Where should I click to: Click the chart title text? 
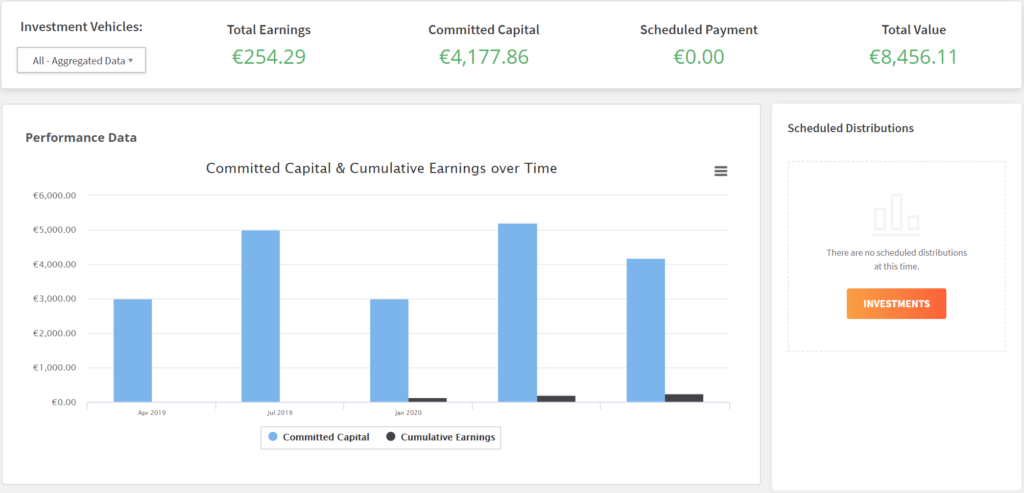point(381,168)
